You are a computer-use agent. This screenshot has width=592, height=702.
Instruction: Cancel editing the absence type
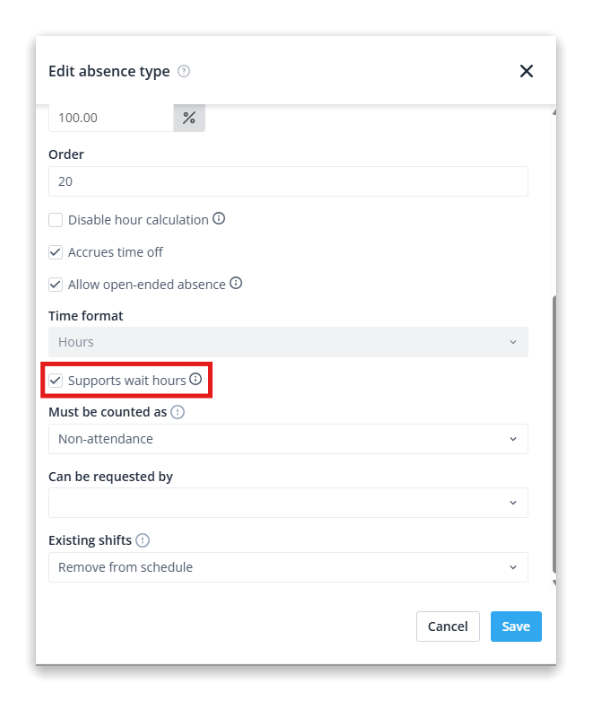(x=448, y=626)
